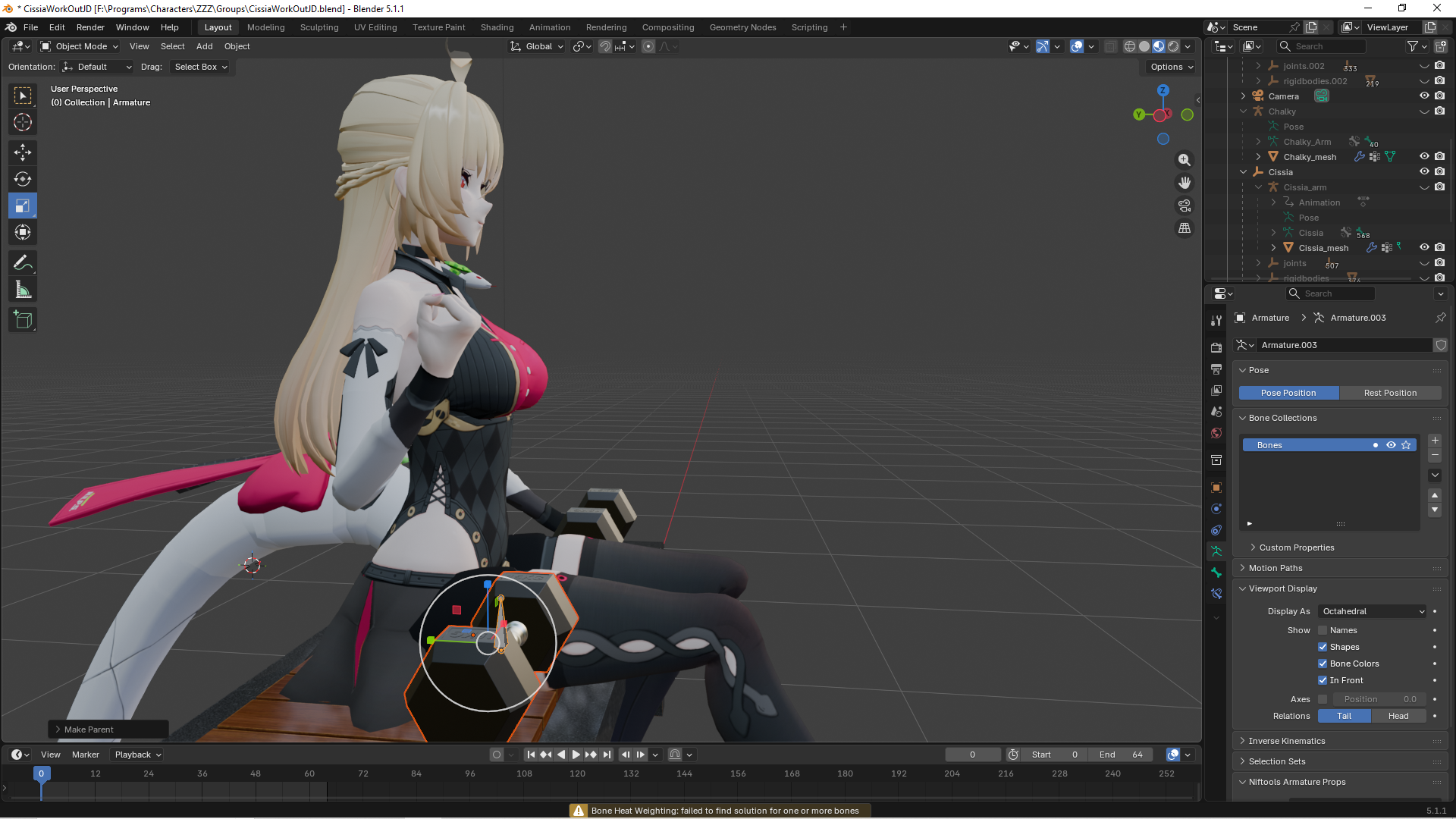Image resolution: width=1456 pixels, height=819 pixels.
Task: Select the Add Cube tool
Action: click(23, 319)
